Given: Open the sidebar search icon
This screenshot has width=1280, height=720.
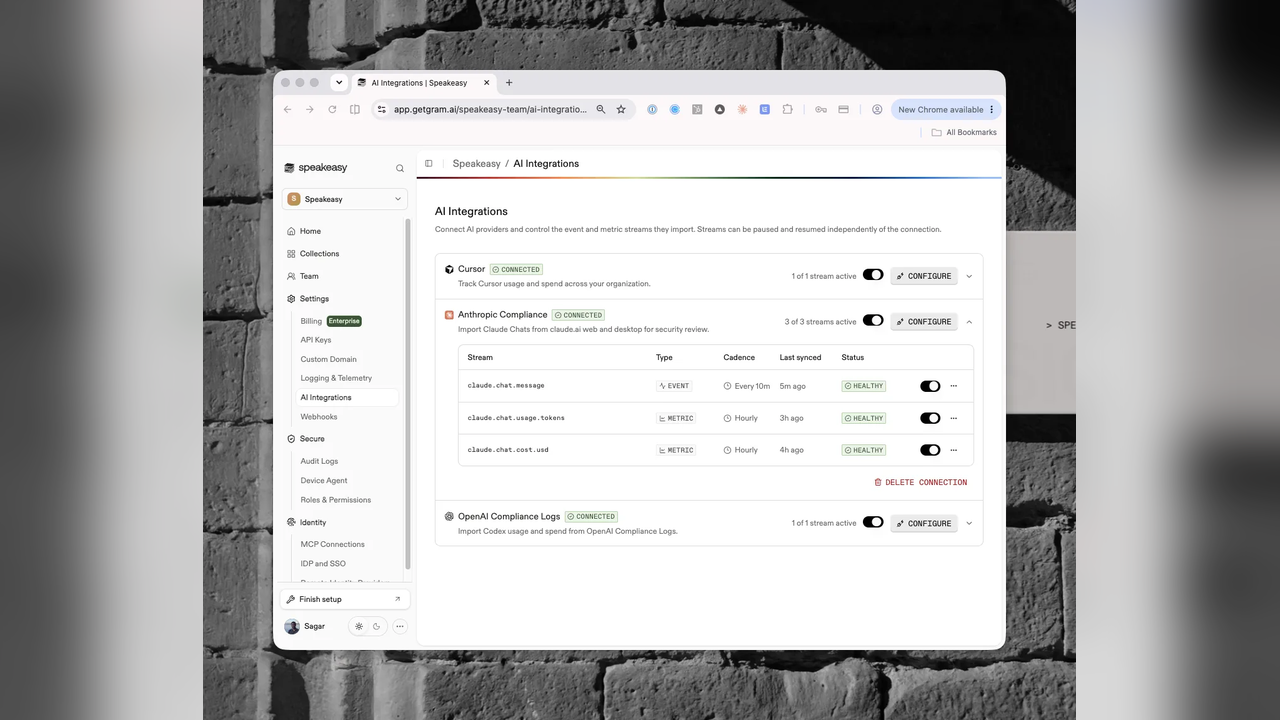Looking at the screenshot, I should (x=400, y=168).
